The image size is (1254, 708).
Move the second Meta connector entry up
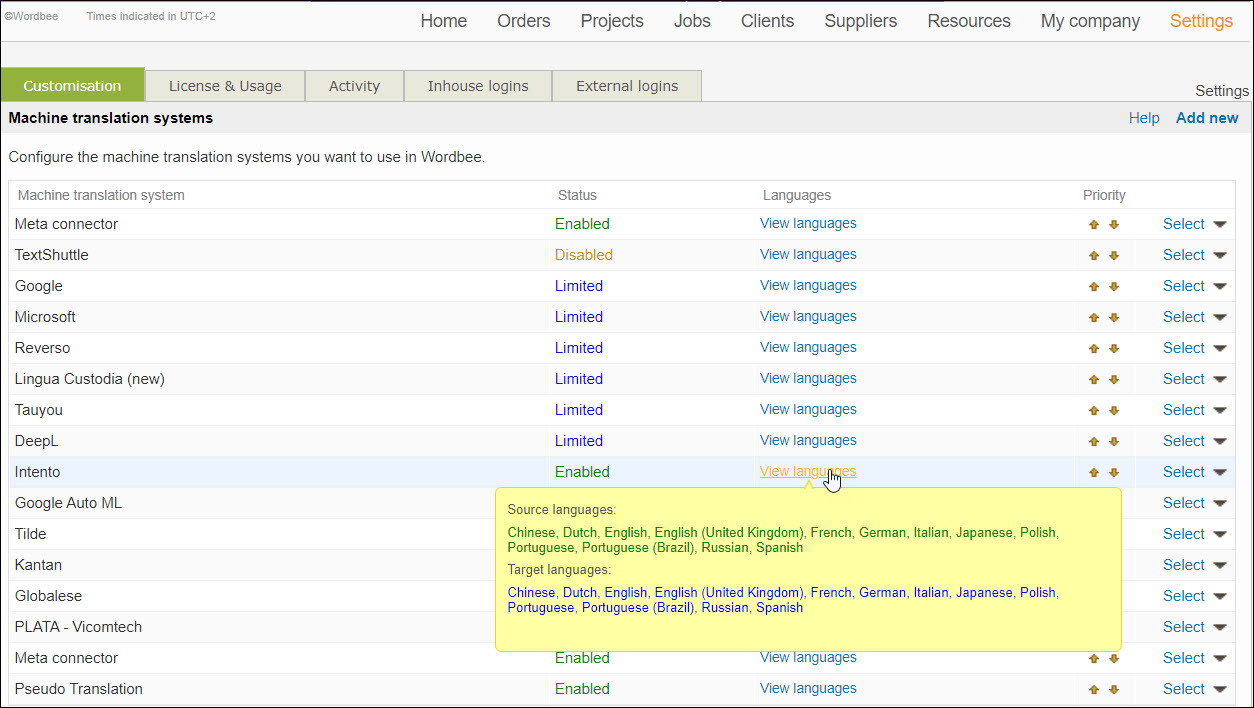coord(1093,658)
